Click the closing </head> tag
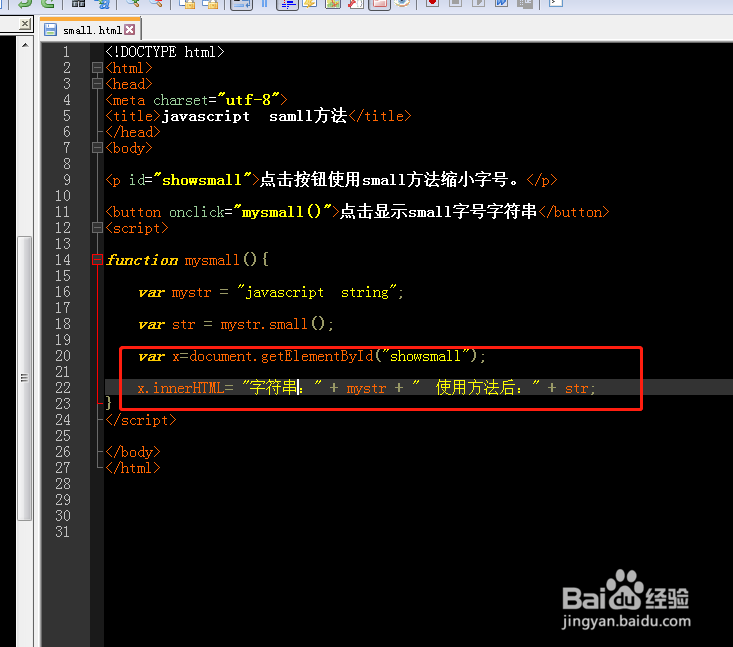The height and width of the screenshot is (647, 733). click(133, 132)
